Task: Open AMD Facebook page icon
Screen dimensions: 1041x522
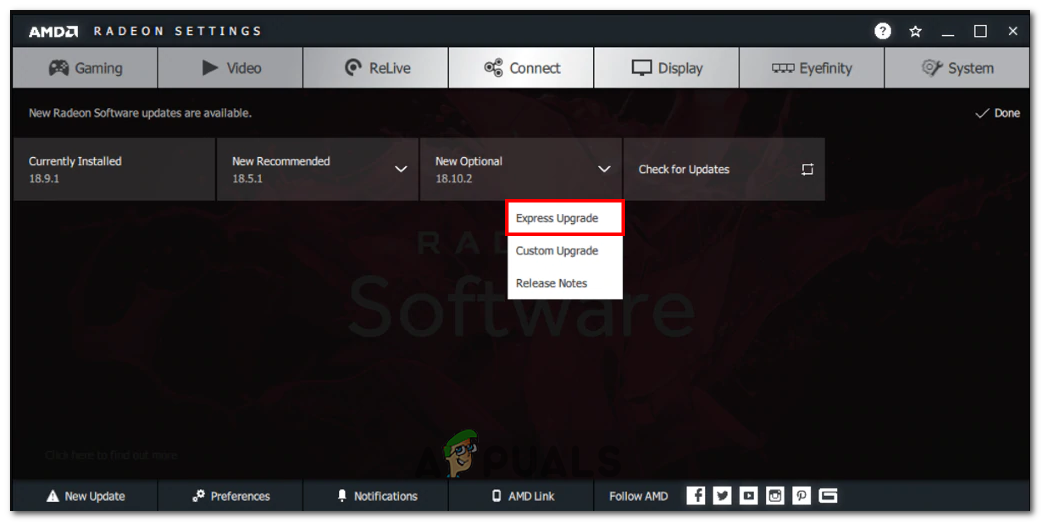Action: 696,495
